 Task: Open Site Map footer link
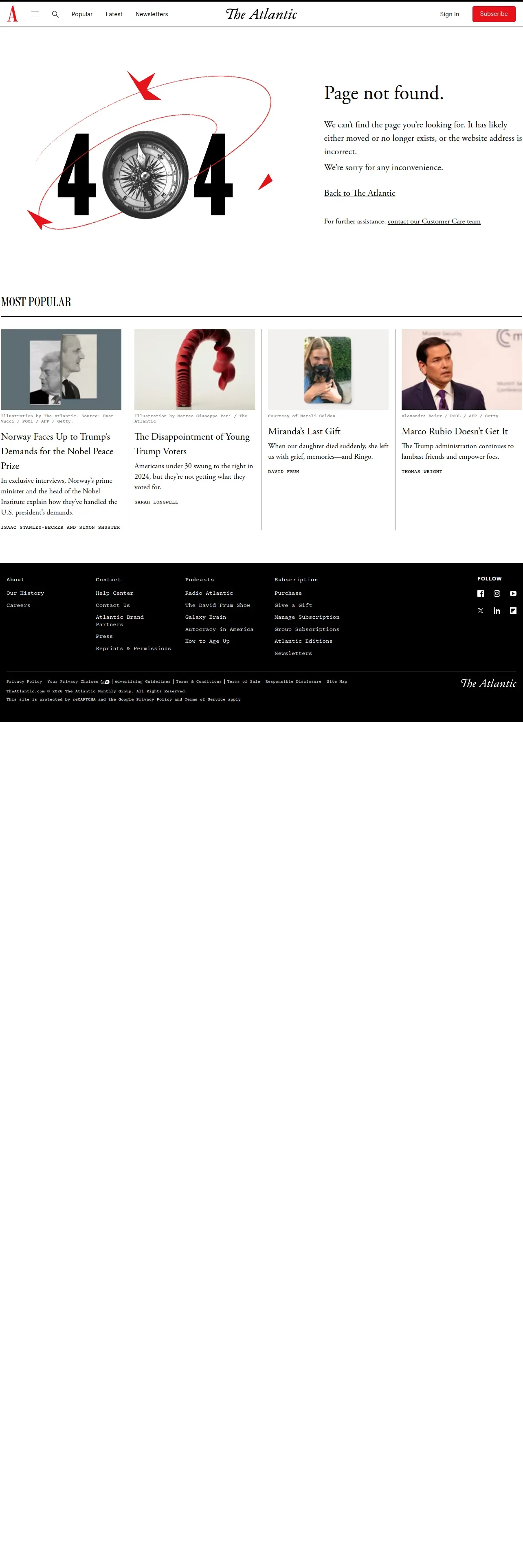click(x=337, y=682)
